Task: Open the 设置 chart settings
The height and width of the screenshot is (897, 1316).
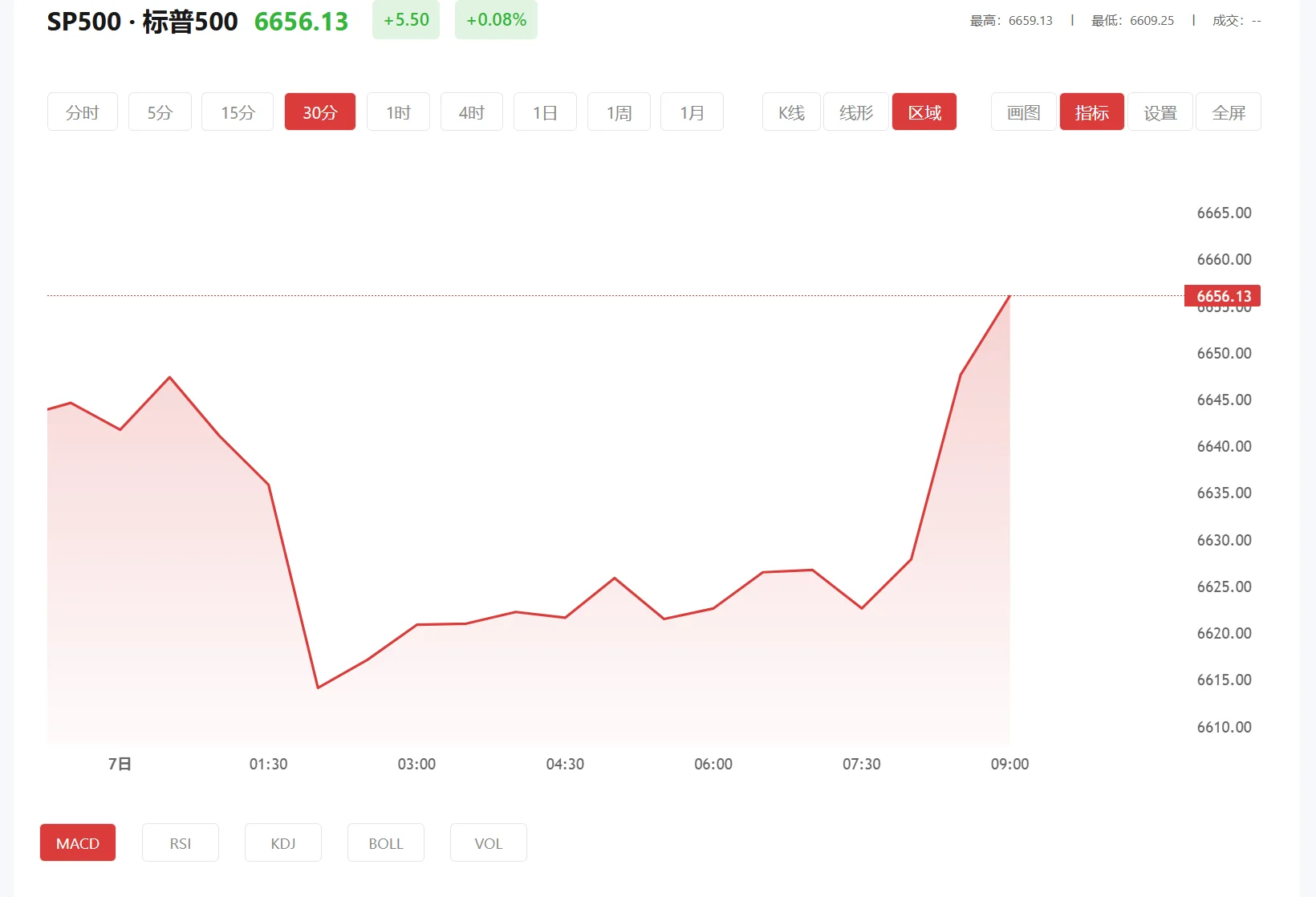Action: click(1160, 112)
